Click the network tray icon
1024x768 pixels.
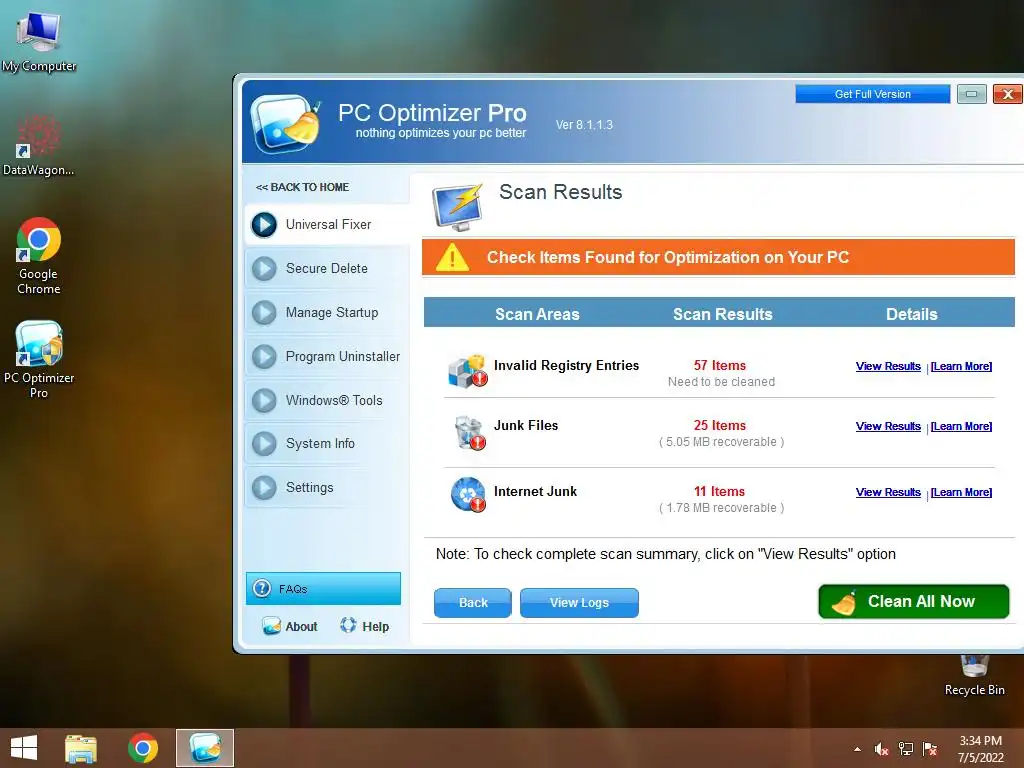pyautogui.click(x=906, y=749)
